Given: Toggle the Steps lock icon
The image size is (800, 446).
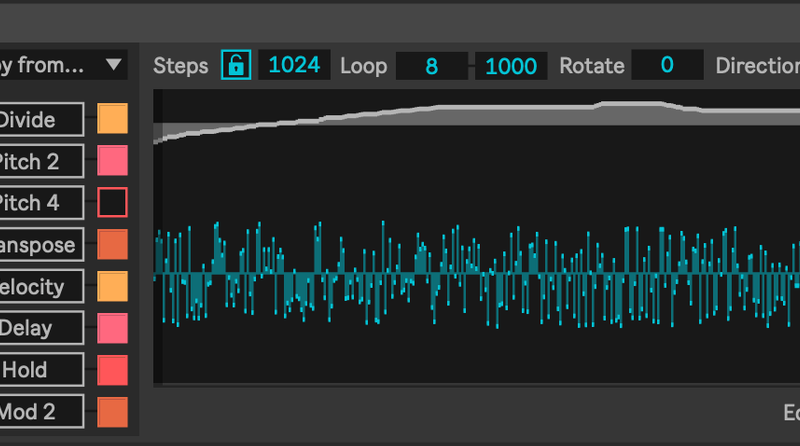Looking at the screenshot, I should (235, 66).
